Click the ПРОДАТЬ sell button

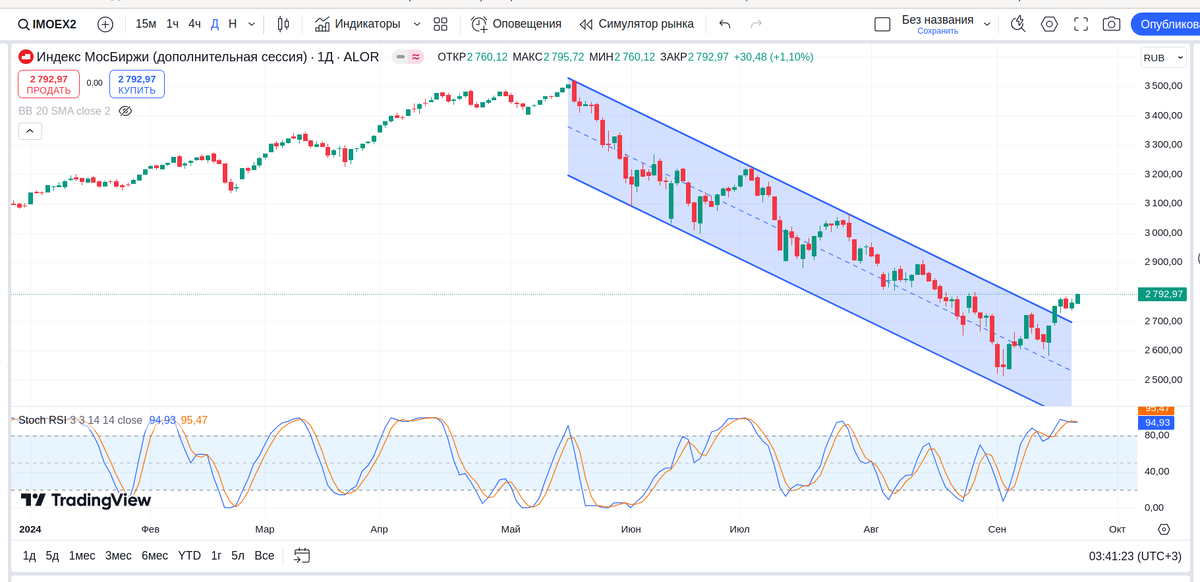point(48,84)
